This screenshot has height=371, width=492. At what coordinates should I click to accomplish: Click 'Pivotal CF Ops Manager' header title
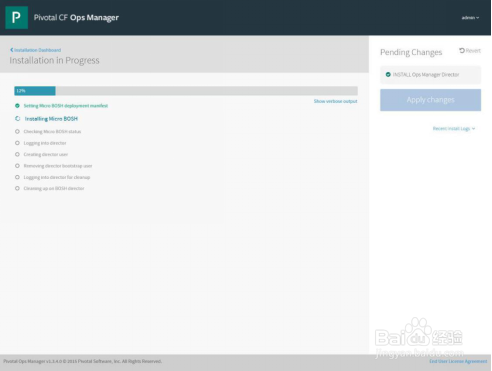76,18
